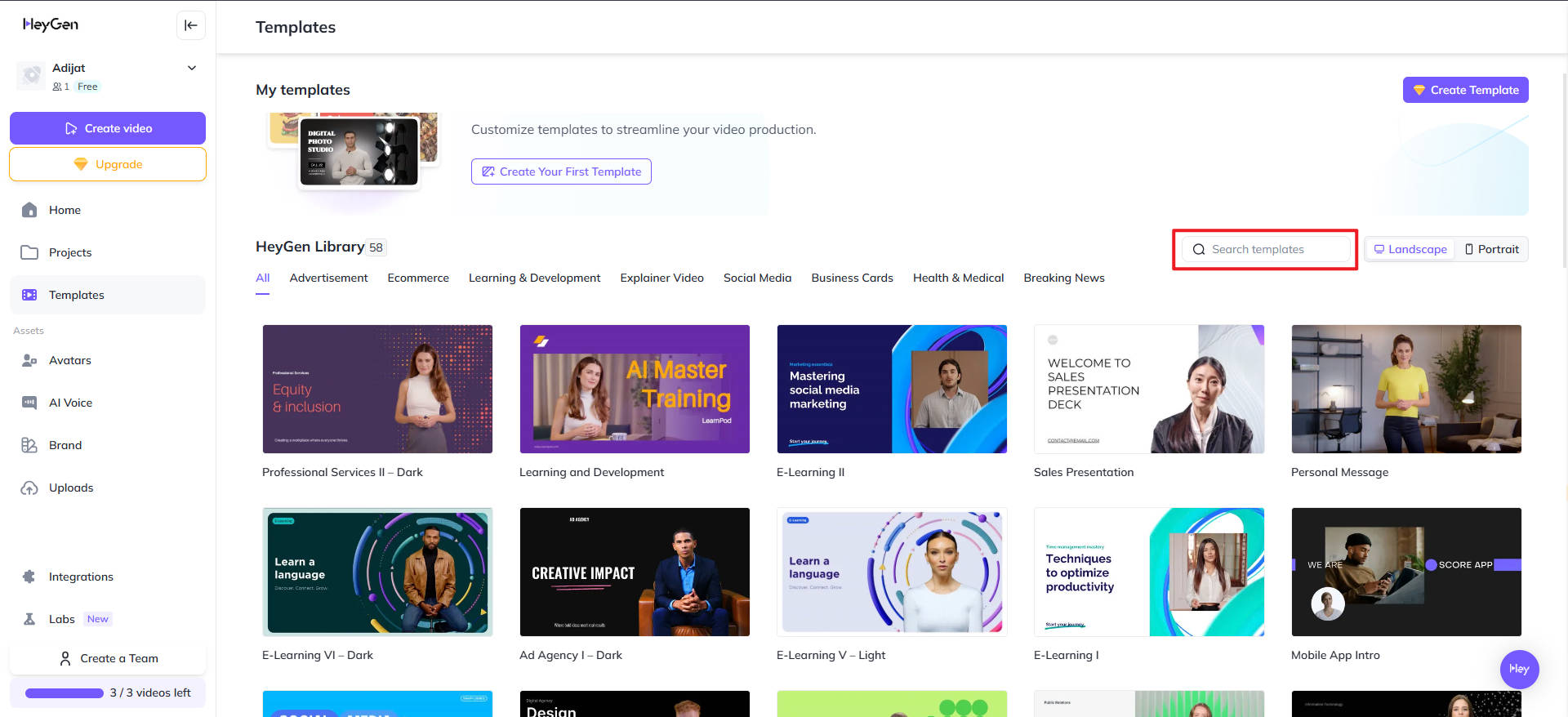The width and height of the screenshot is (1568, 717).
Task: Click the New badge beside Labs
Action: (98, 619)
